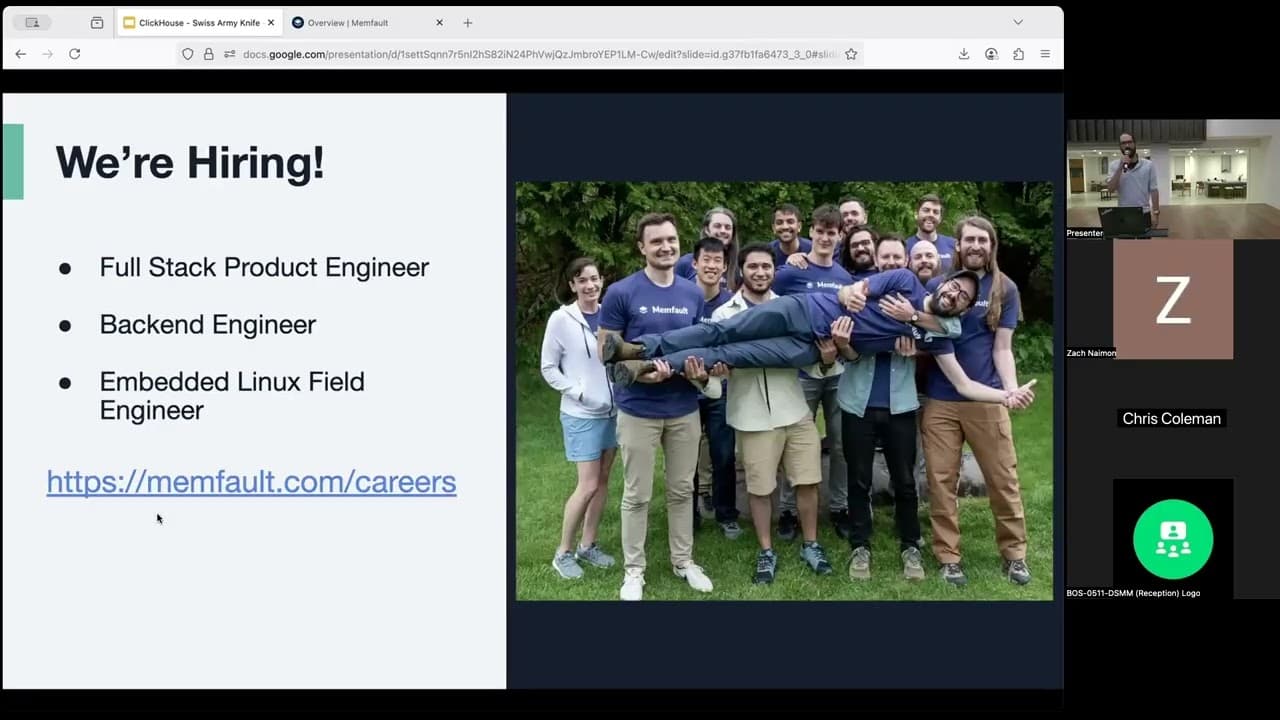Bookmark this page with the star icon
The width and height of the screenshot is (1280, 720).
tap(851, 54)
